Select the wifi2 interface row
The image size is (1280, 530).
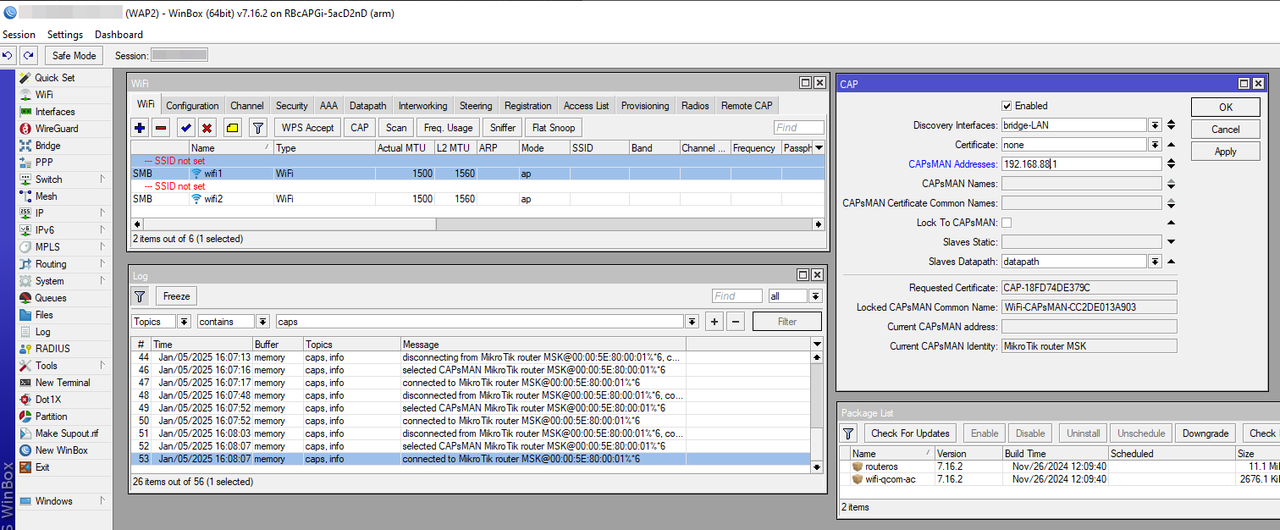tap(478, 199)
